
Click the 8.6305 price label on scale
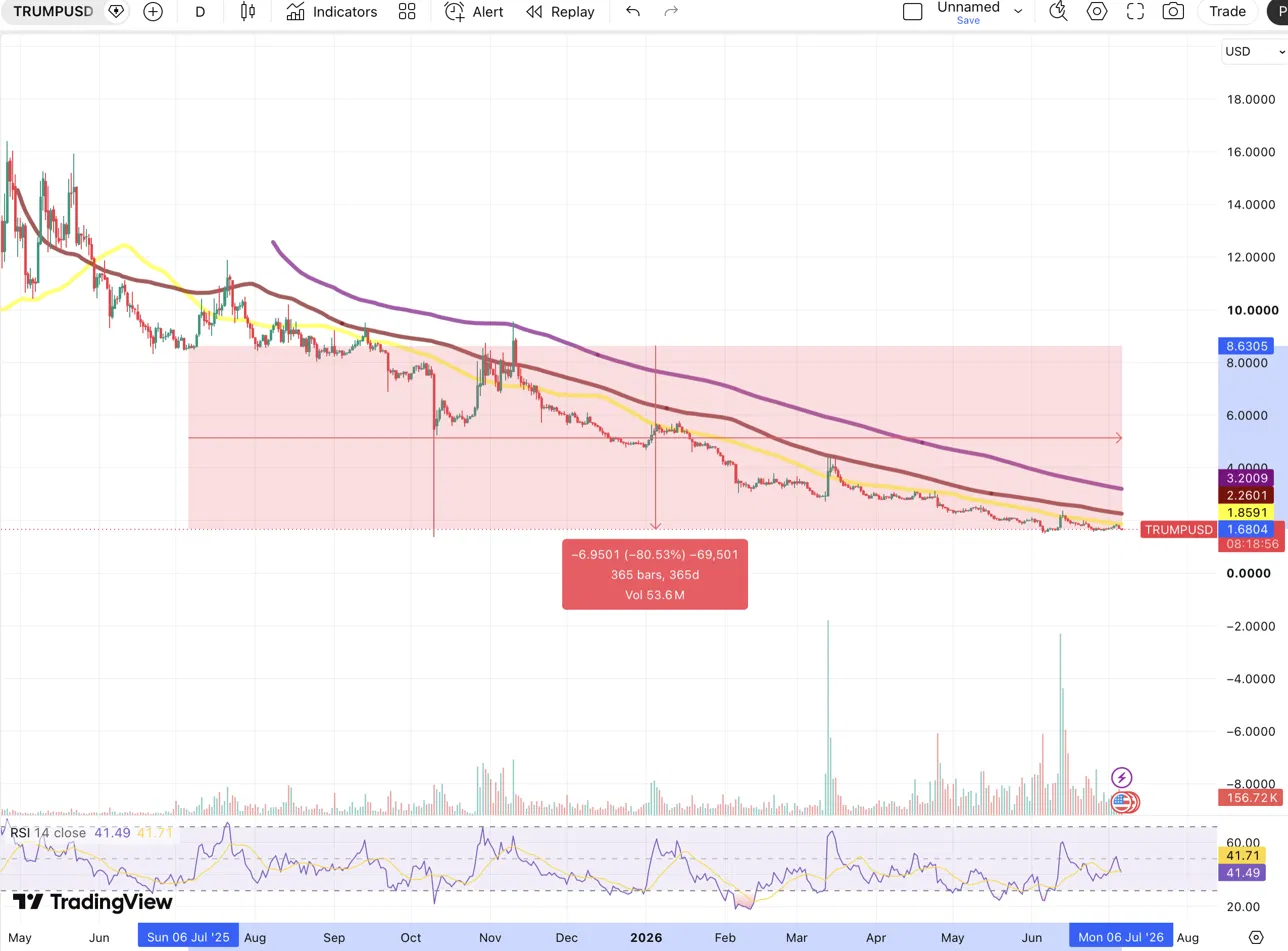tap(1246, 347)
